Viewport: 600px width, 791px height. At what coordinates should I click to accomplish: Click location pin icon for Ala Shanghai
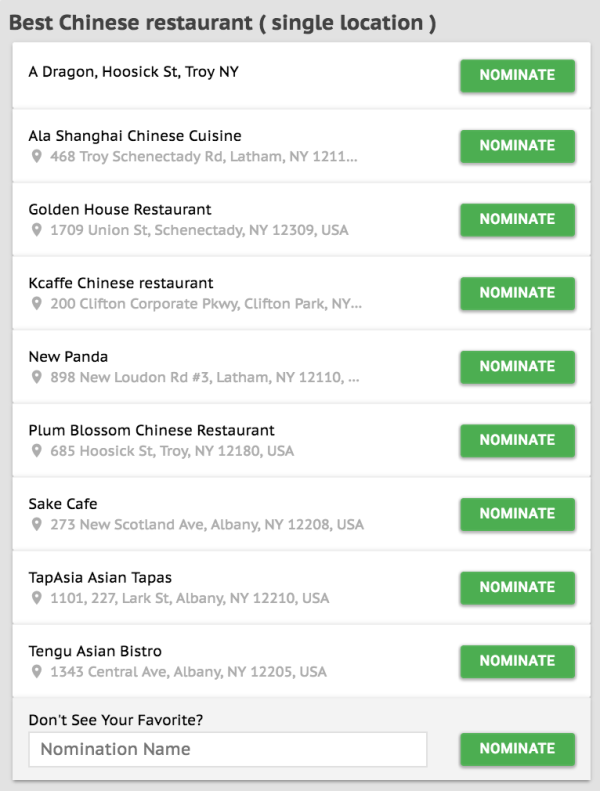tap(37, 157)
